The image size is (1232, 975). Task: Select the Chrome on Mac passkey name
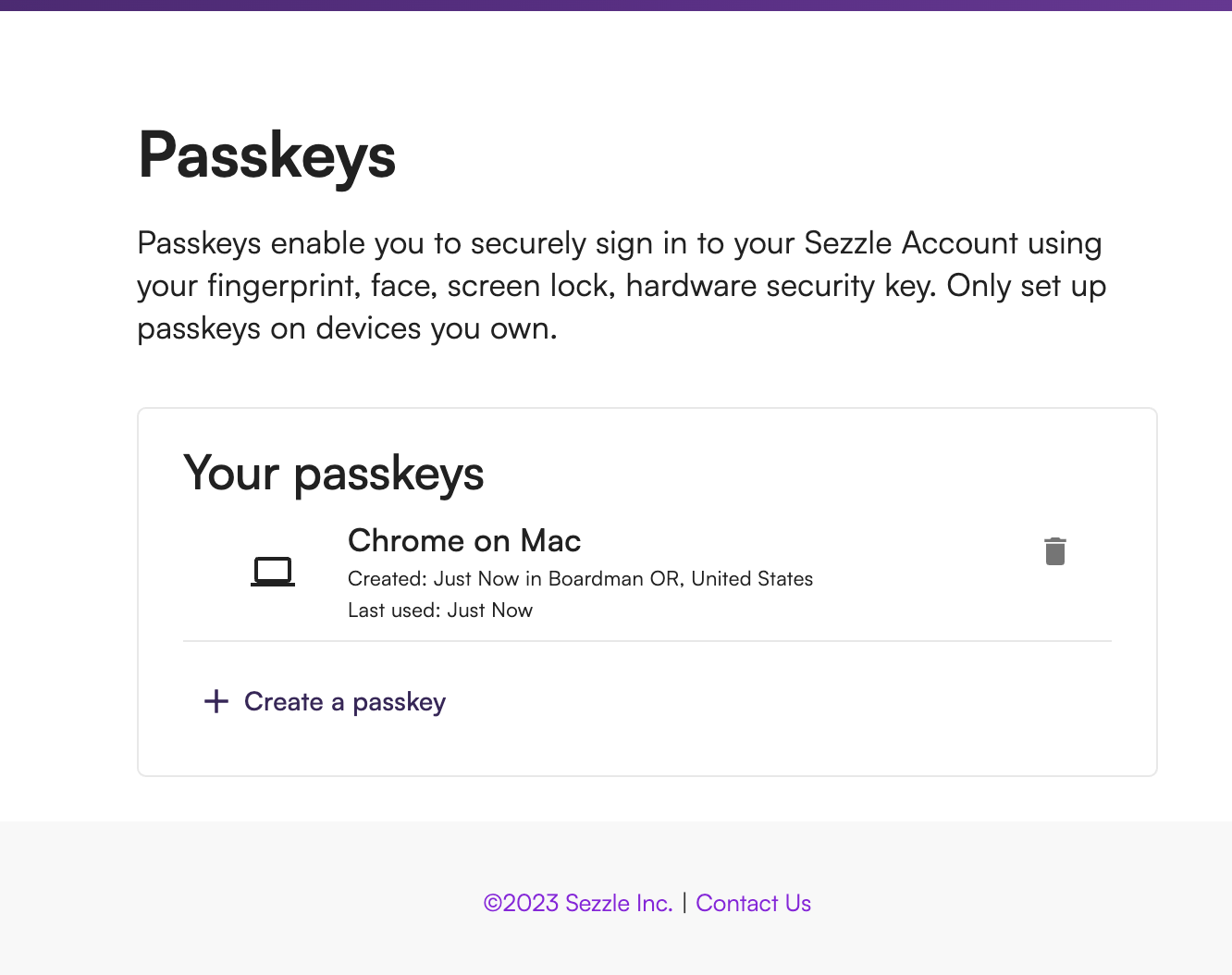click(x=463, y=540)
